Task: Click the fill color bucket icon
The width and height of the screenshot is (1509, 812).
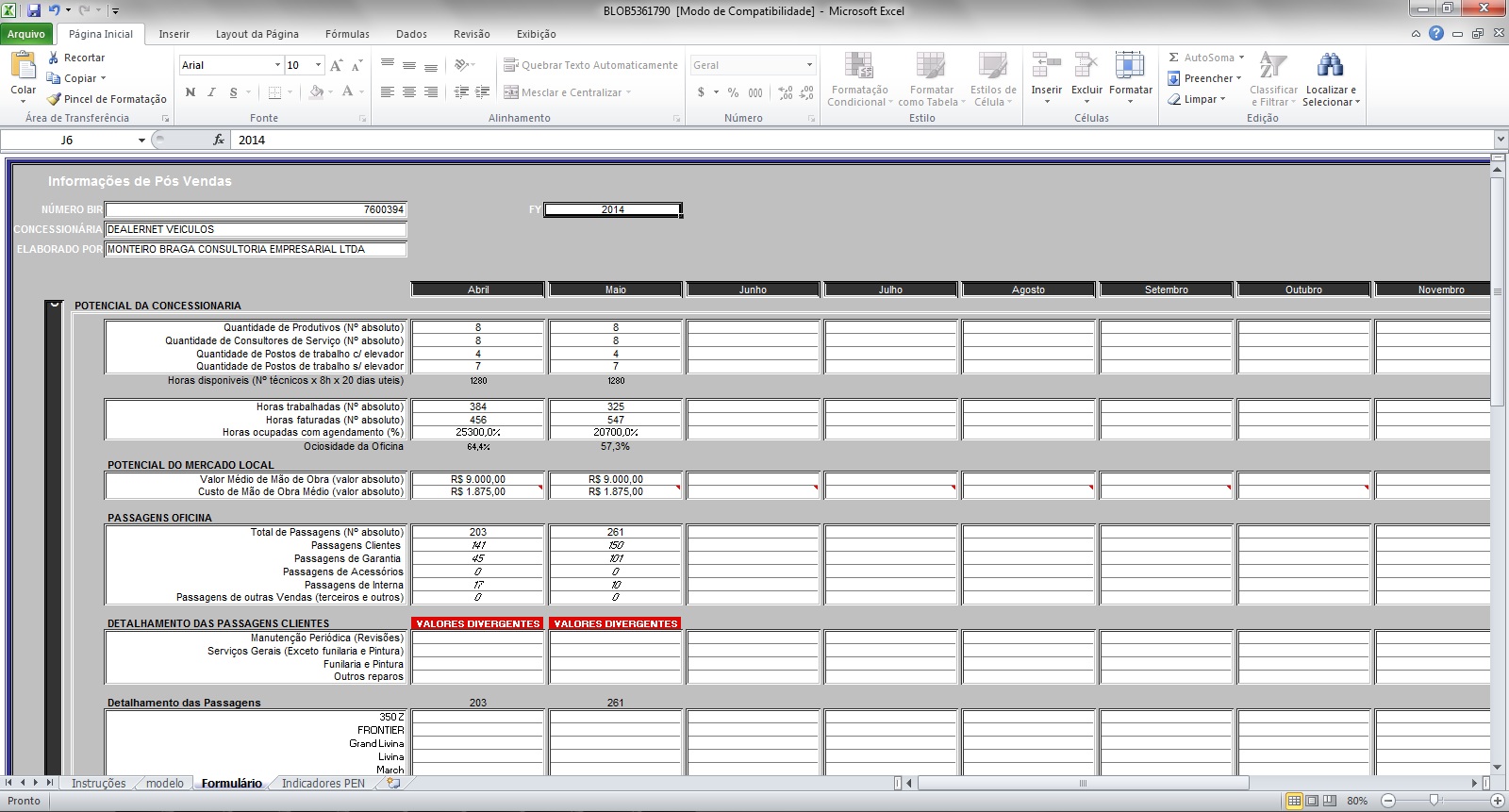Action: coord(316,92)
